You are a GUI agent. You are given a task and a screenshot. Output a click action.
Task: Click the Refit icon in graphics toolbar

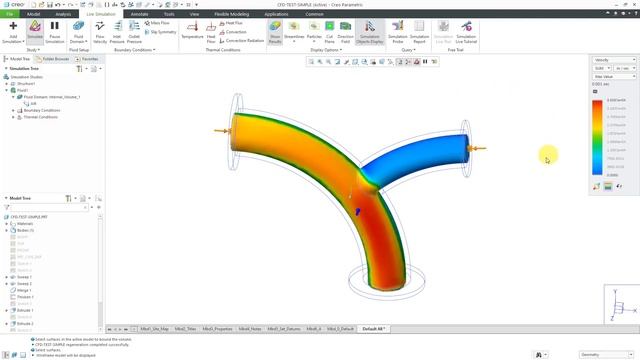pos(311,62)
